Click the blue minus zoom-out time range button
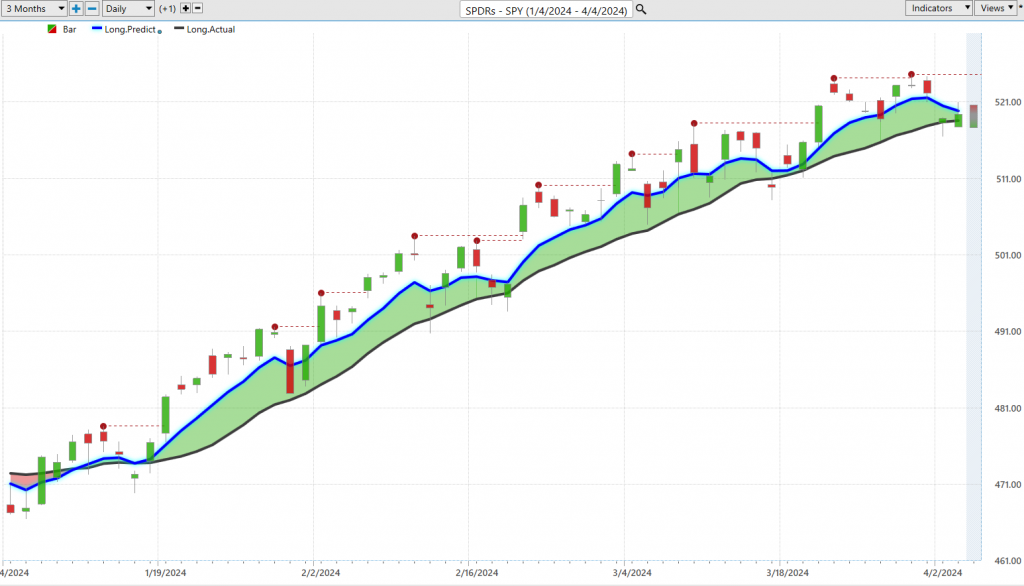Viewport: 1024px width, 586px height. tap(92, 8)
